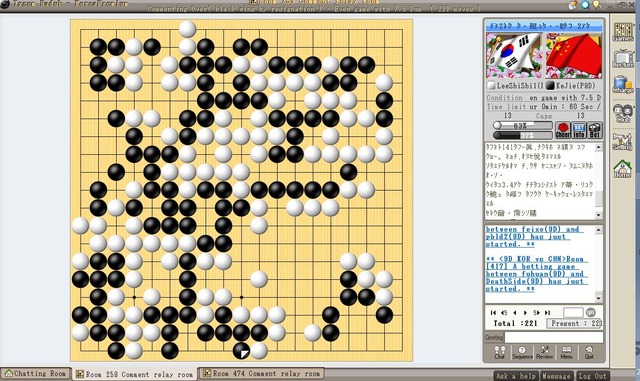Click the last-move marked black stone
This screenshot has width=640, height=381.
coord(241,351)
